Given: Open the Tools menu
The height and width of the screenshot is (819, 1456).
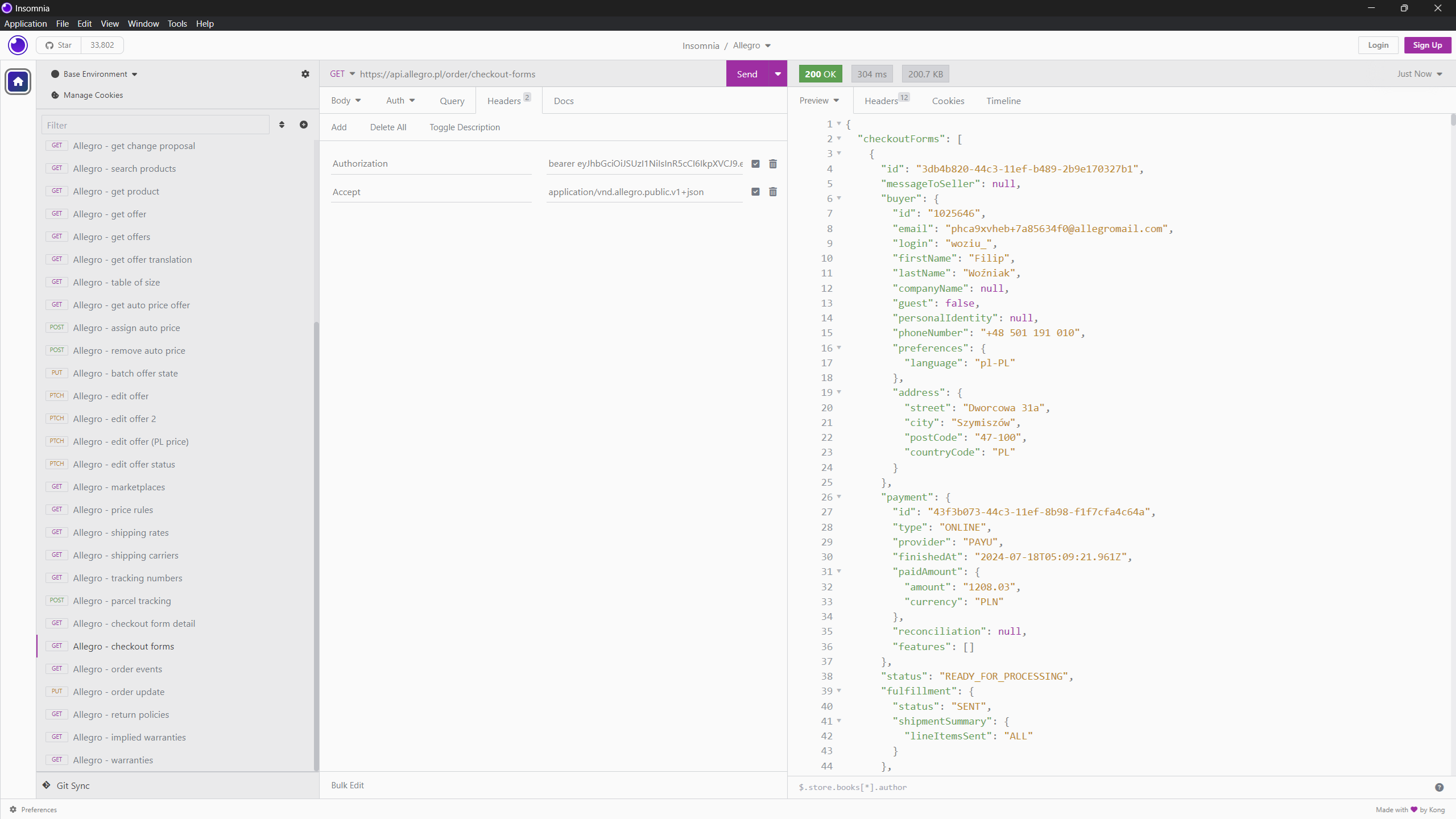Looking at the screenshot, I should (177, 23).
